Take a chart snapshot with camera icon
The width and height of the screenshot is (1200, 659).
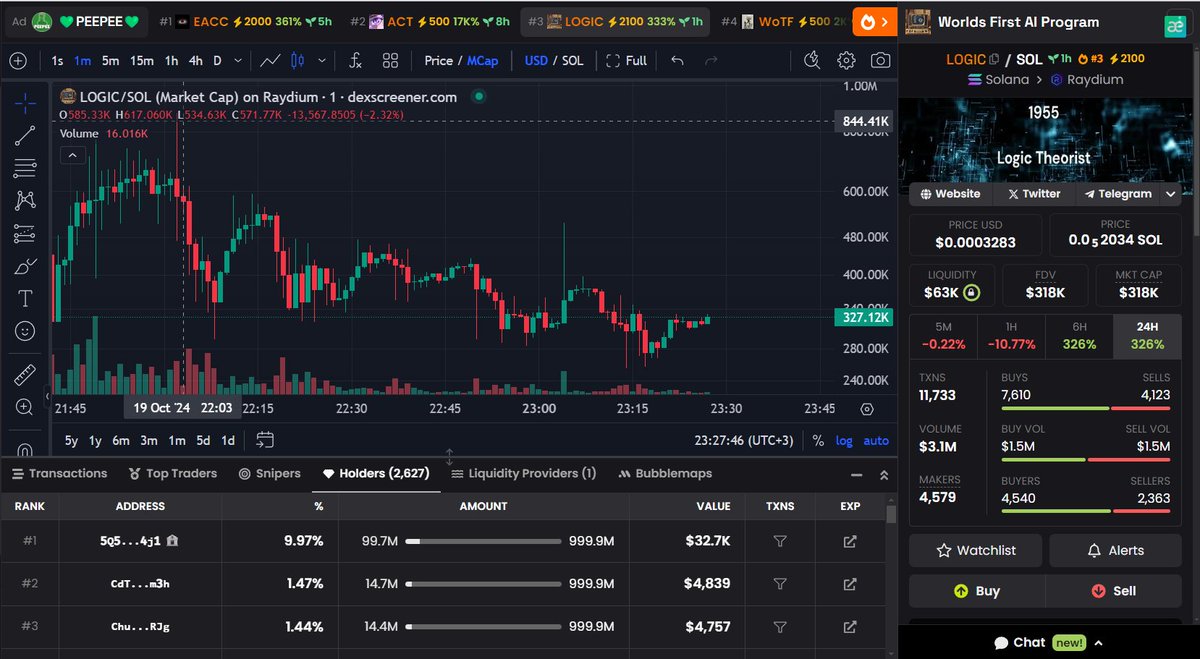pos(880,61)
